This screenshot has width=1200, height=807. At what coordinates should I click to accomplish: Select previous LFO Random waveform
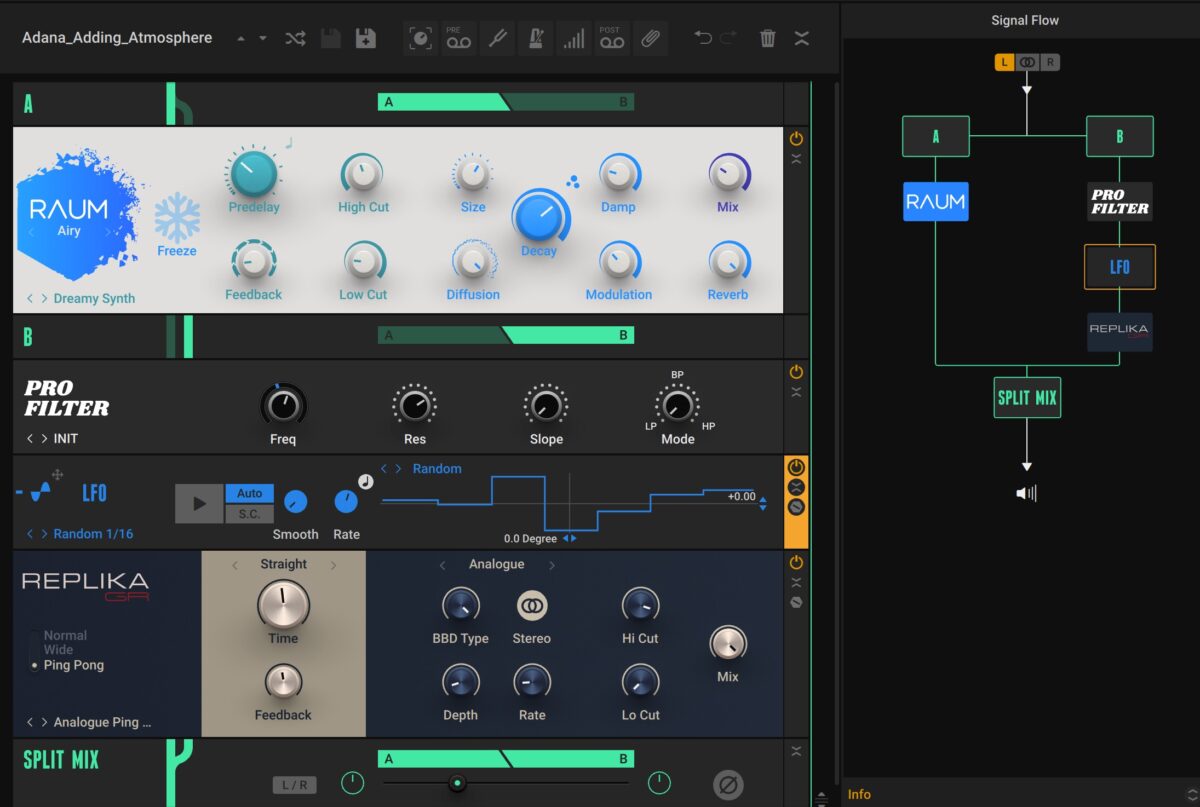384,468
